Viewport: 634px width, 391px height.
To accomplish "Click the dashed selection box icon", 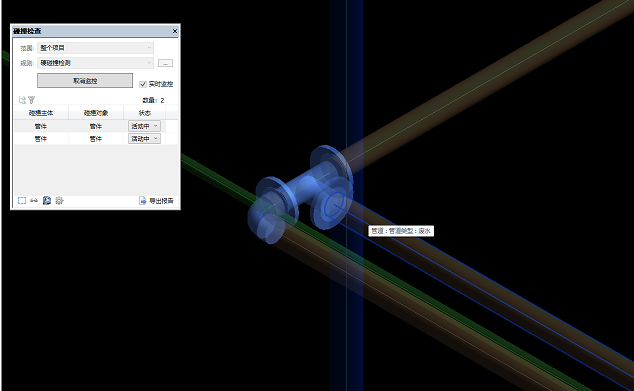I will 22,201.
